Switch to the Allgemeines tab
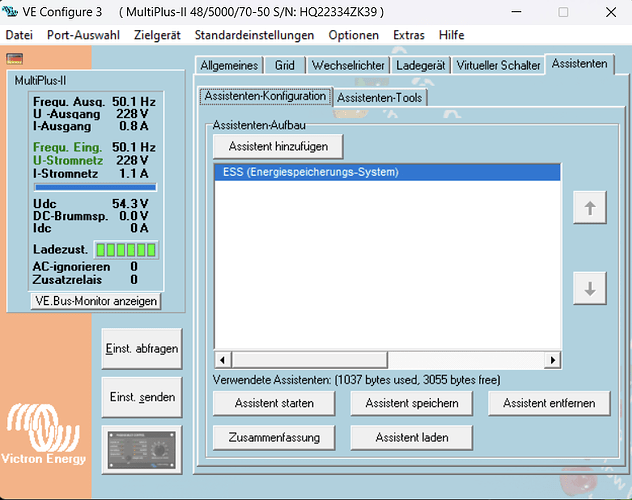The width and height of the screenshot is (632, 500). 229,65
